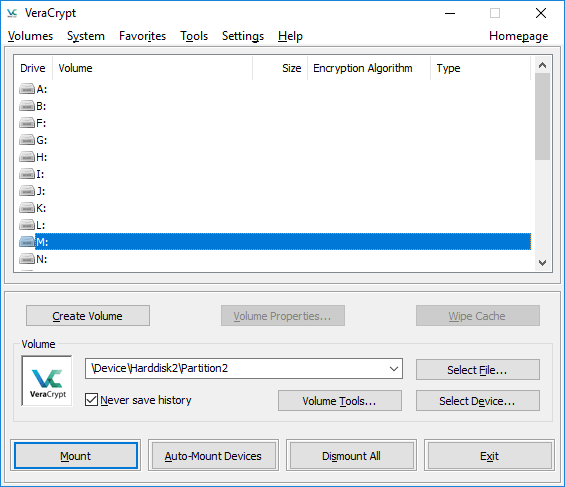
Task: Click the VeraCrypt title bar app icon
Action: point(12,13)
